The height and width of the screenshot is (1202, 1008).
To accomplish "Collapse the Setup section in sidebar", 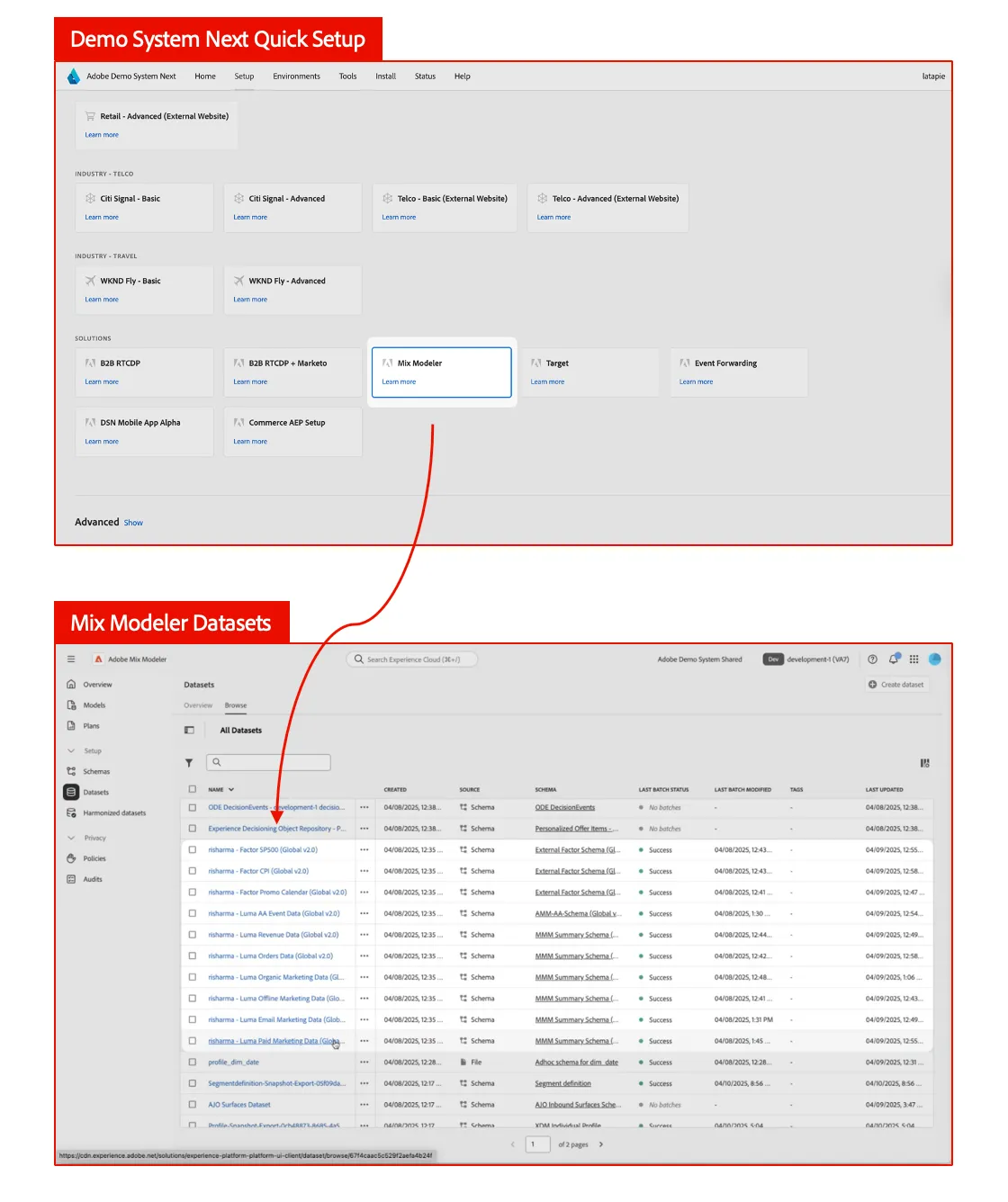I will click(71, 751).
